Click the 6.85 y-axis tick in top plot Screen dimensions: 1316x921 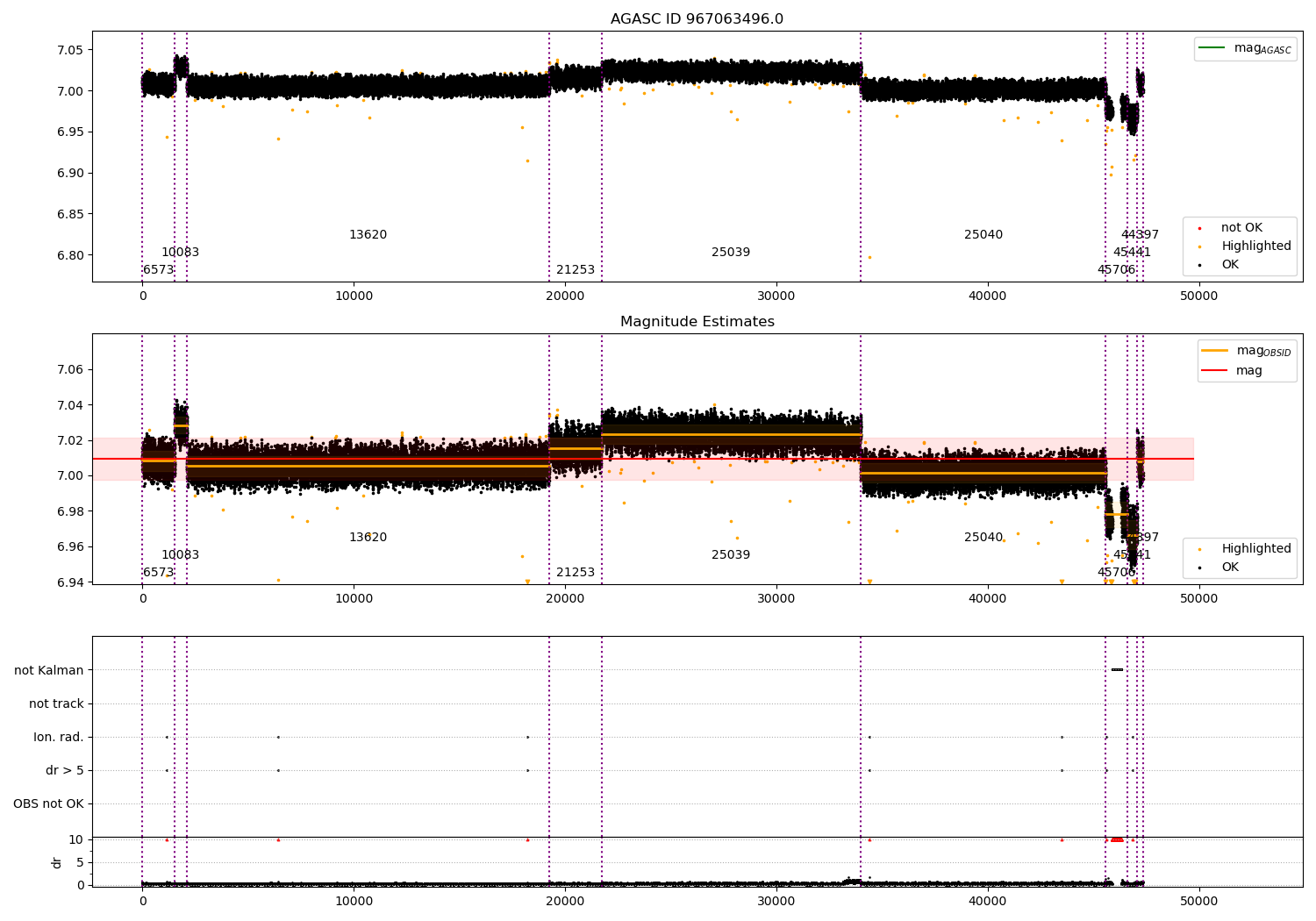(x=71, y=215)
